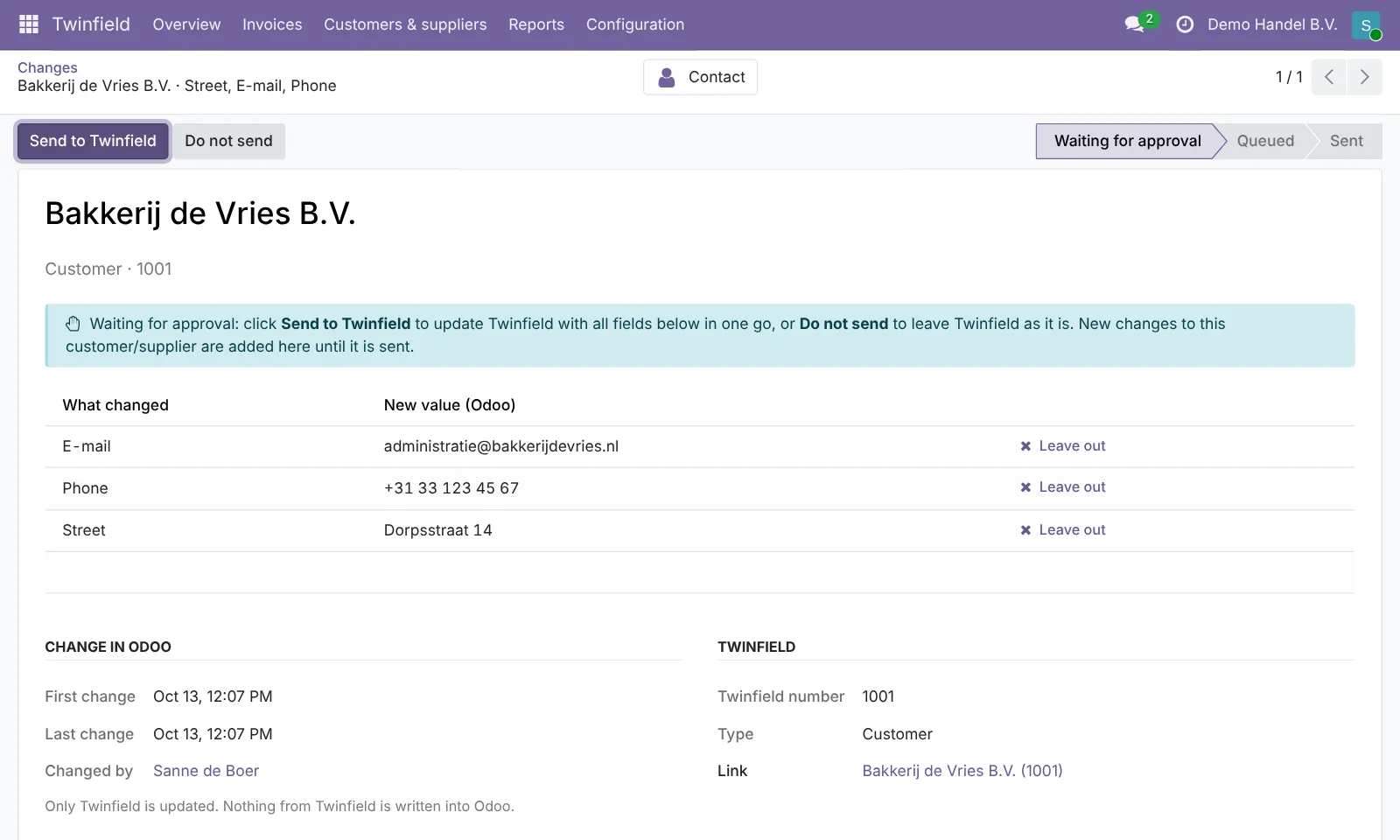Click the Twinfield number value 1001
1400x840 pixels.
click(x=878, y=696)
